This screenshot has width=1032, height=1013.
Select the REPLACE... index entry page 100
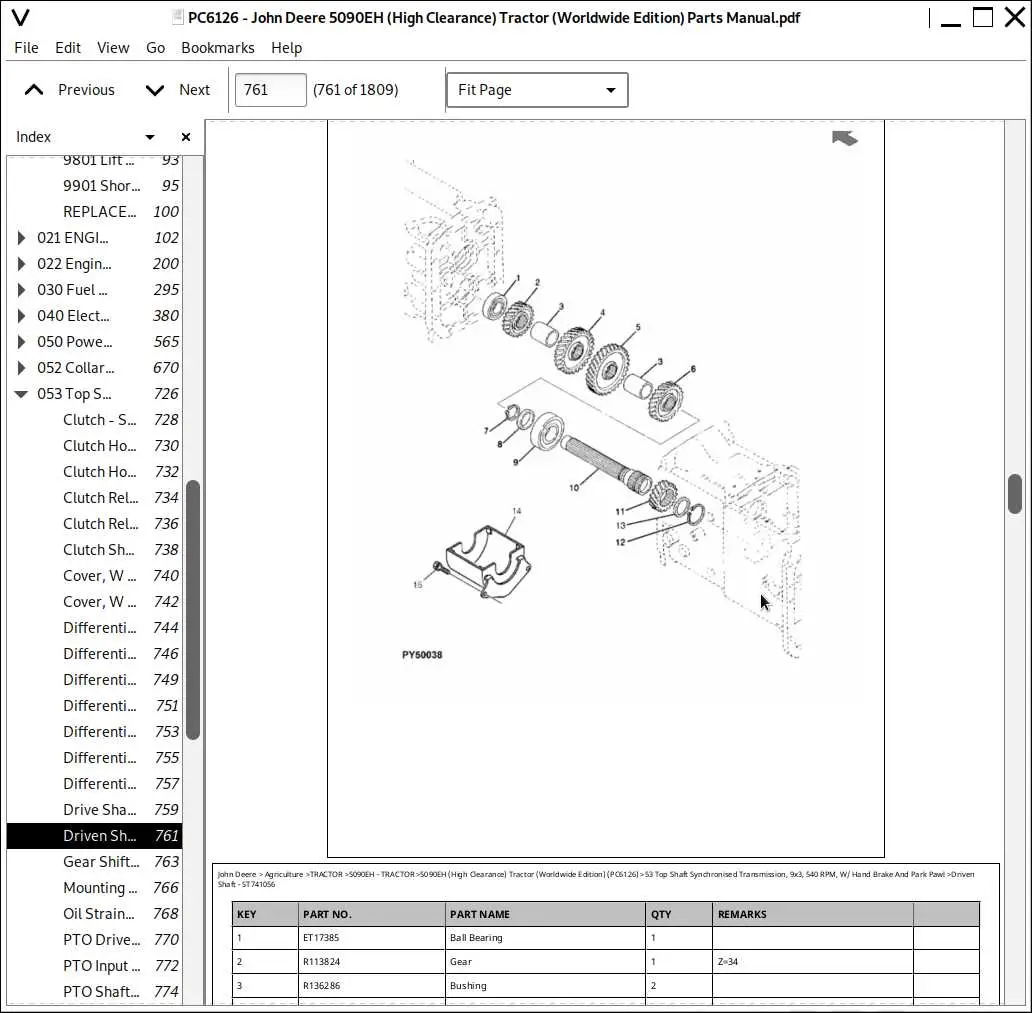pyautogui.click(x=94, y=212)
